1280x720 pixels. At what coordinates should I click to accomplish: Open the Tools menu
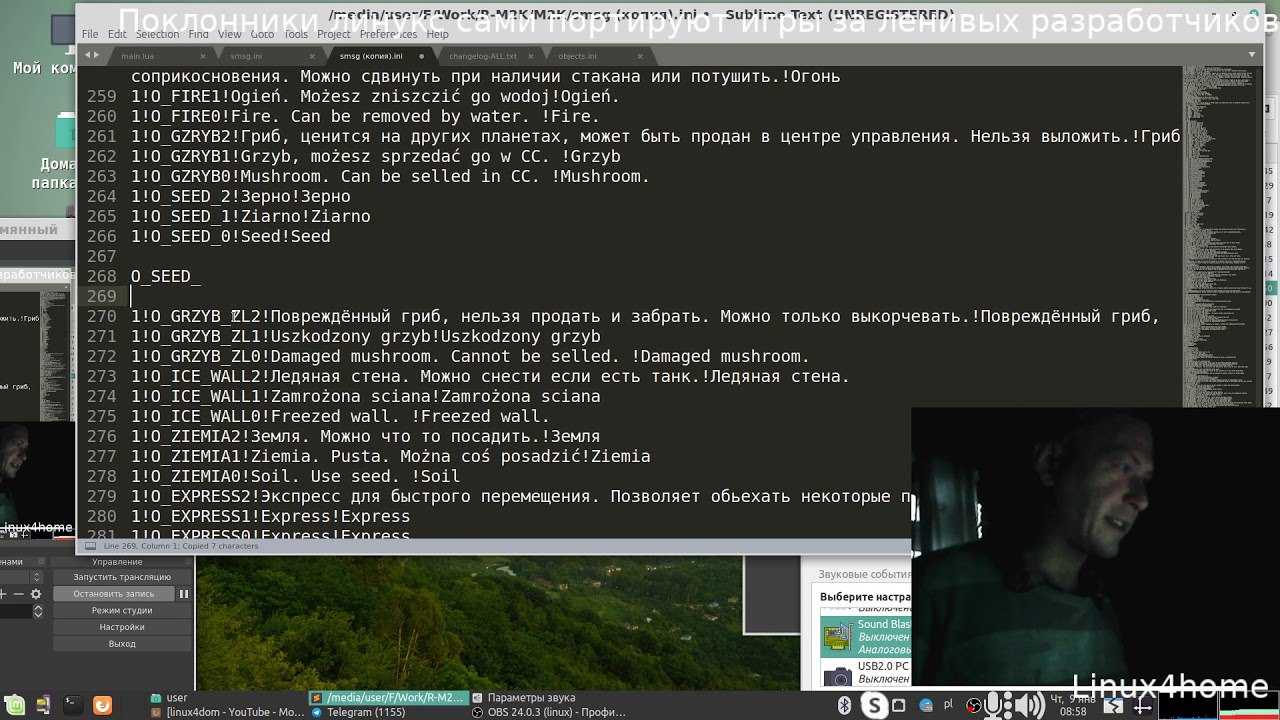click(x=296, y=34)
